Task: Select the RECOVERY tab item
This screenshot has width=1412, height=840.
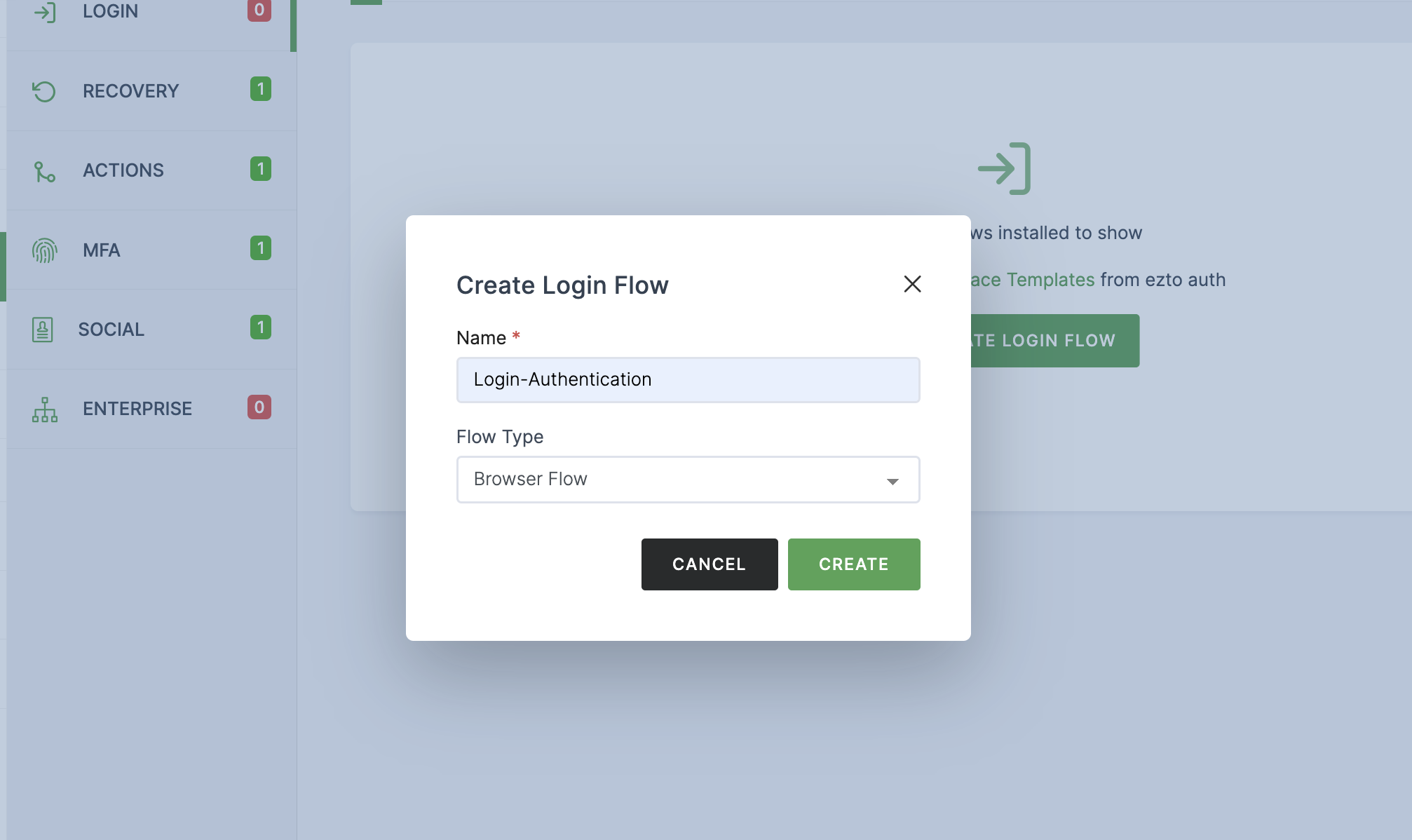Action: tap(150, 89)
